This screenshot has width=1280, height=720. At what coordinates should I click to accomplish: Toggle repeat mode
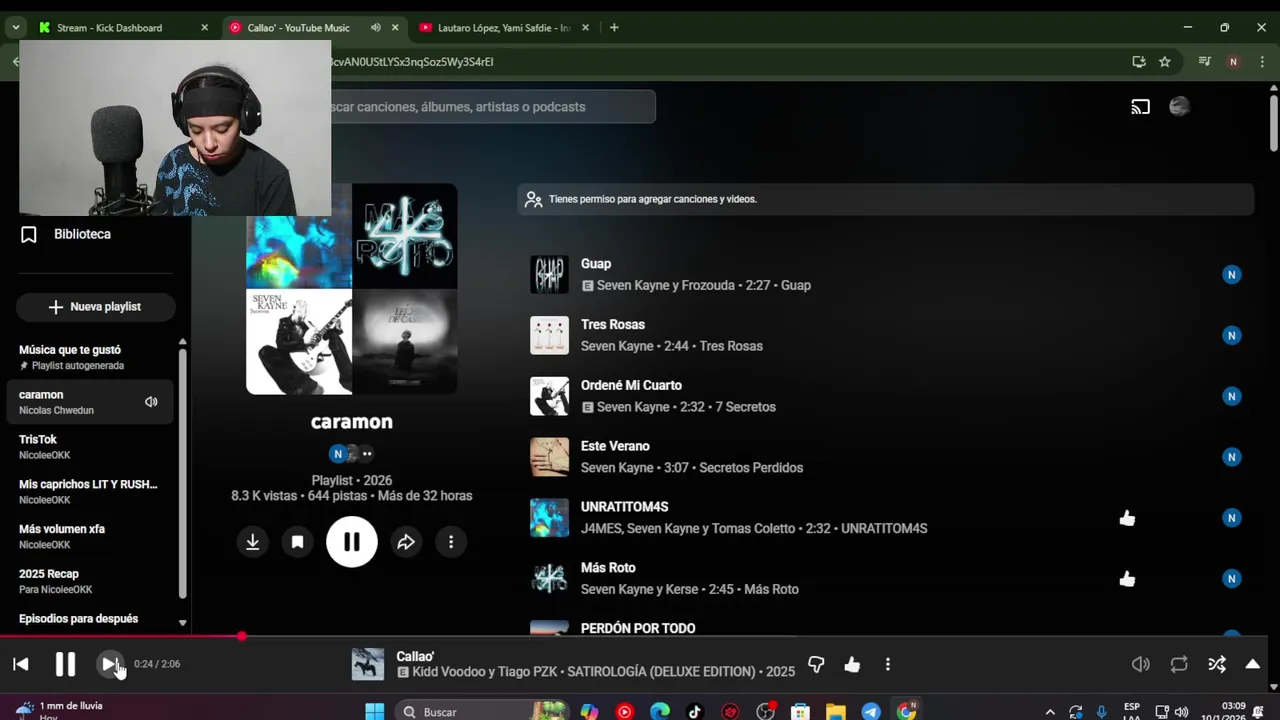point(1179,664)
